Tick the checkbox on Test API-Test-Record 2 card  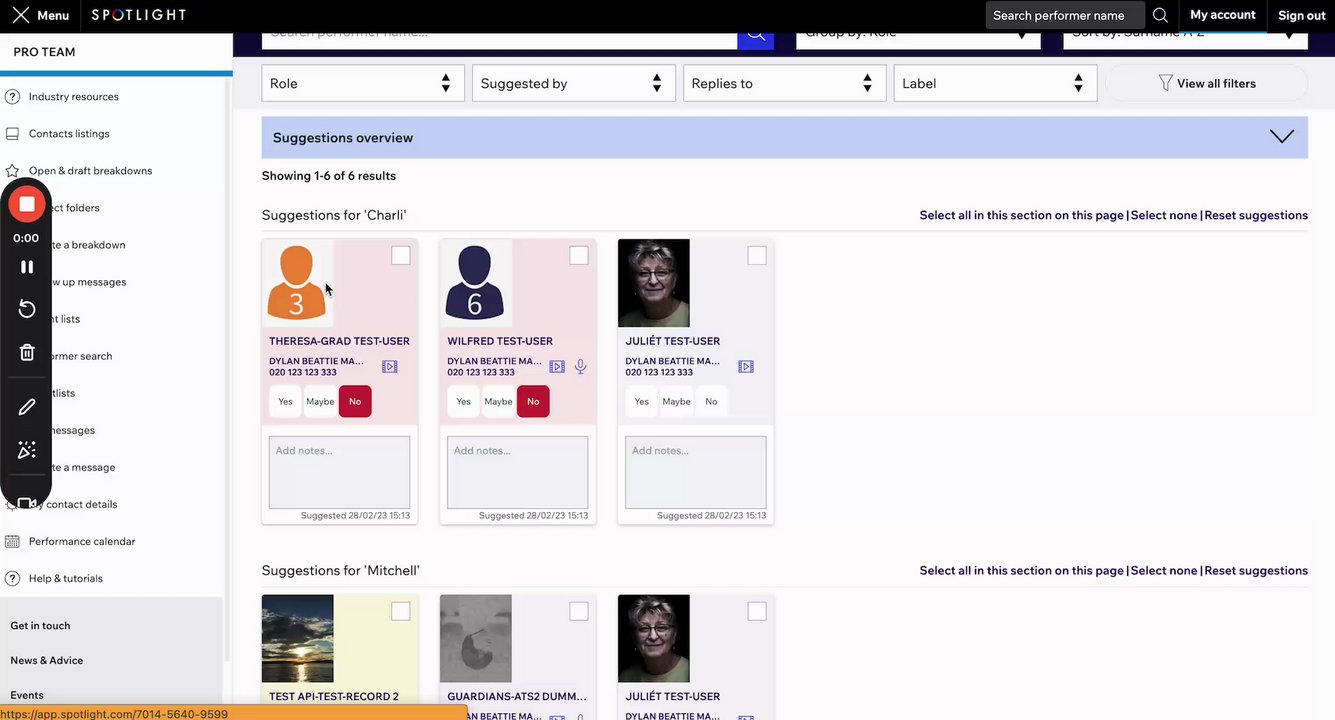coord(401,611)
